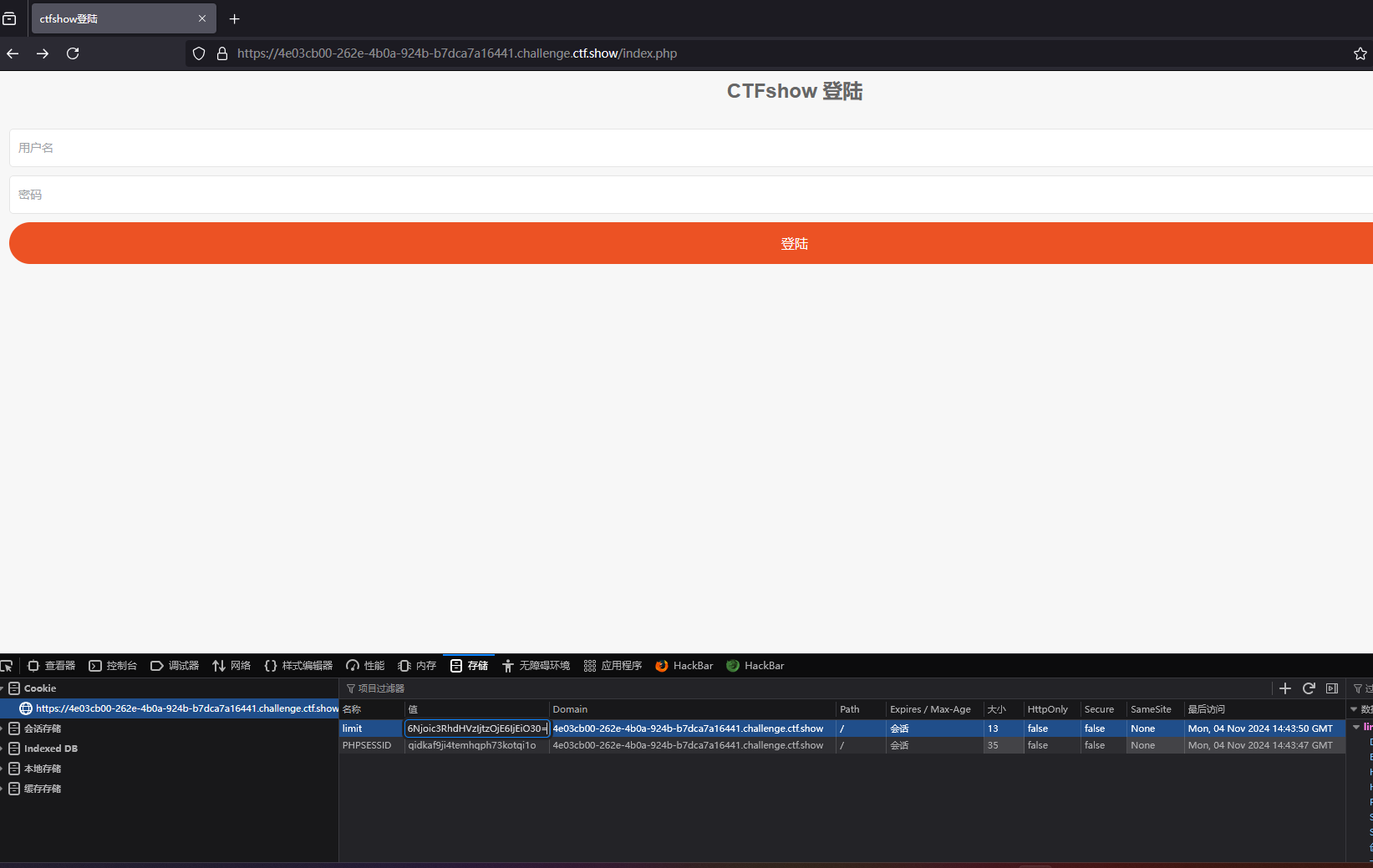
Task: Click the PHPSESSID value qidkaf9ji4temhqph73kotqi1o
Action: point(476,745)
